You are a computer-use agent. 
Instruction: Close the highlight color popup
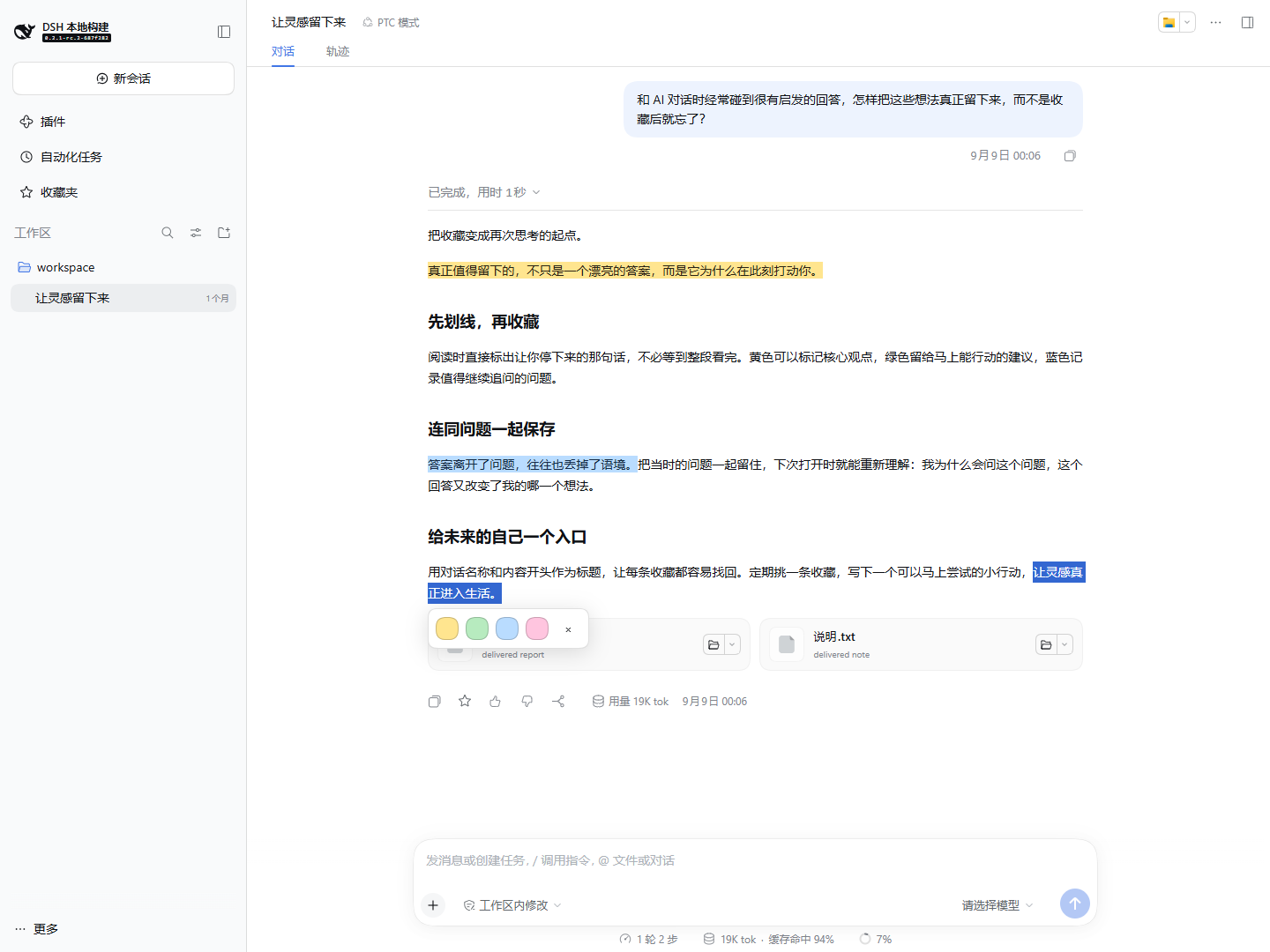click(568, 629)
